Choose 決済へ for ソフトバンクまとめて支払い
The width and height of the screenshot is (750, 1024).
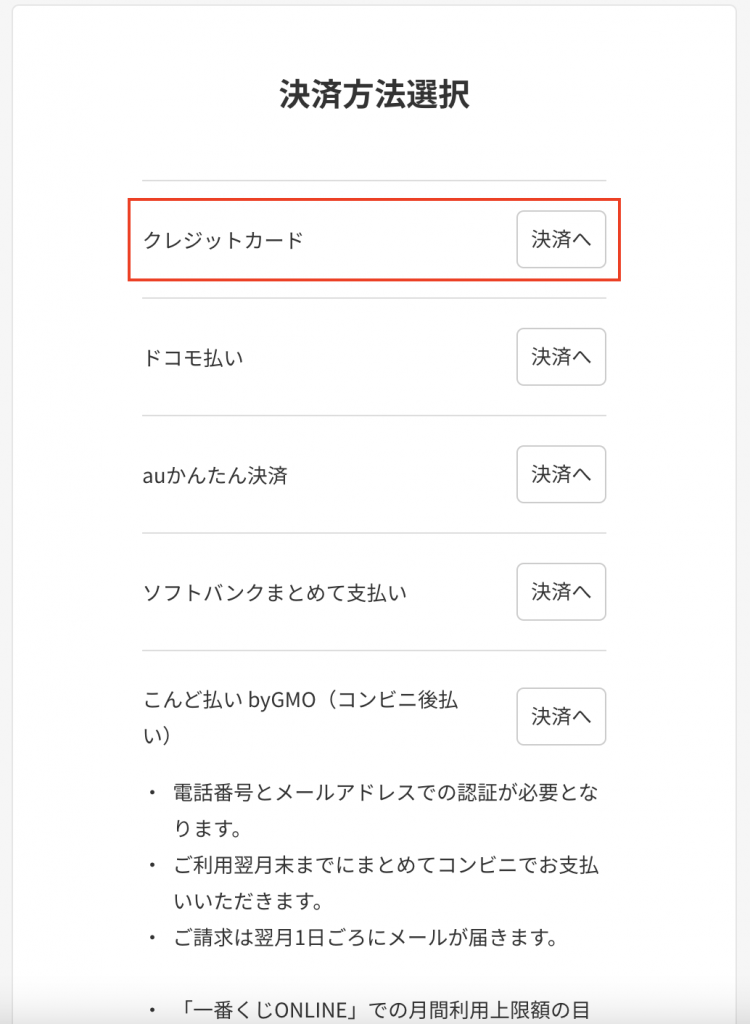(x=561, y=592)
